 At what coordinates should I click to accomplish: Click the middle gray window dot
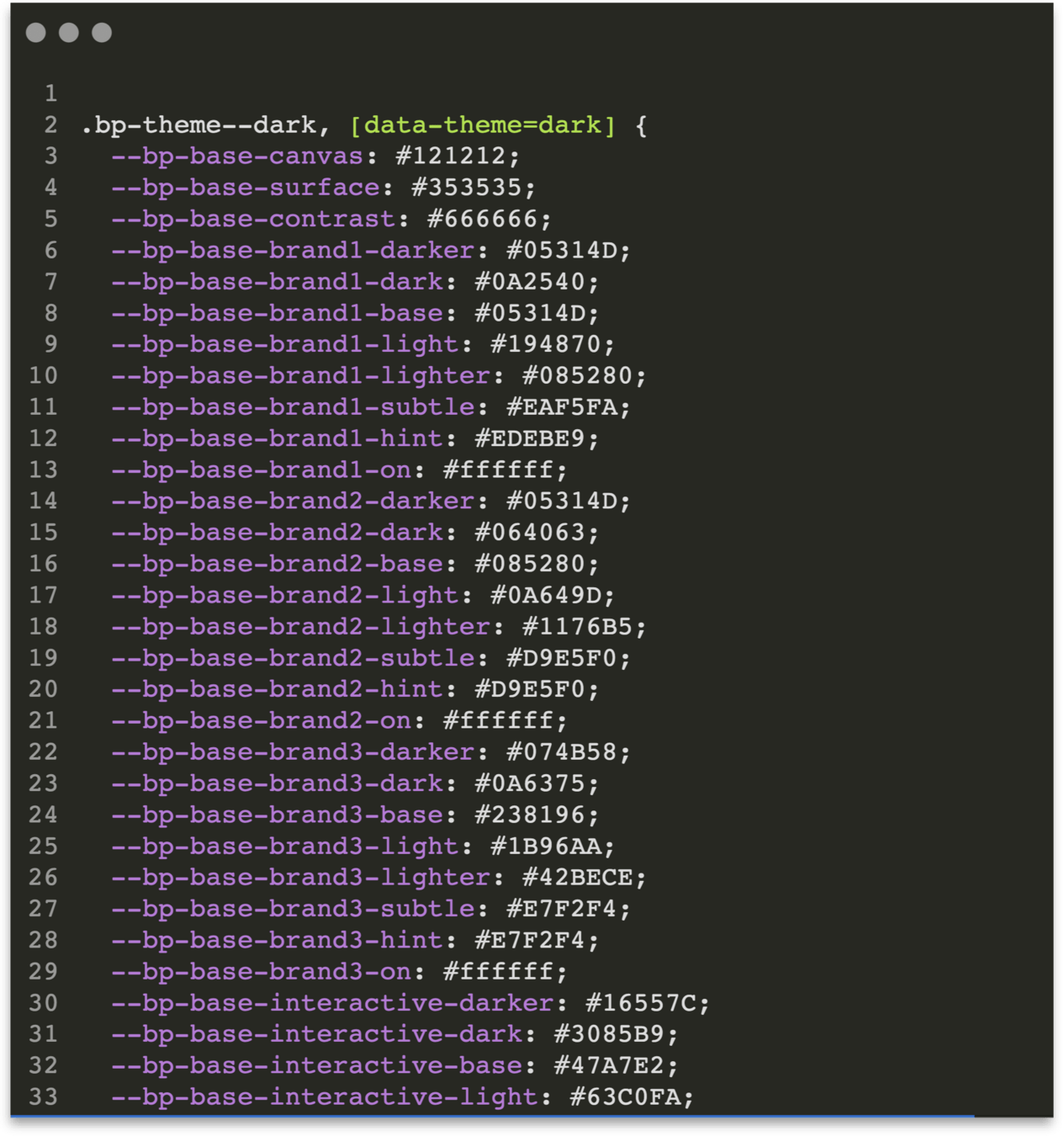(x=69, y=33)
